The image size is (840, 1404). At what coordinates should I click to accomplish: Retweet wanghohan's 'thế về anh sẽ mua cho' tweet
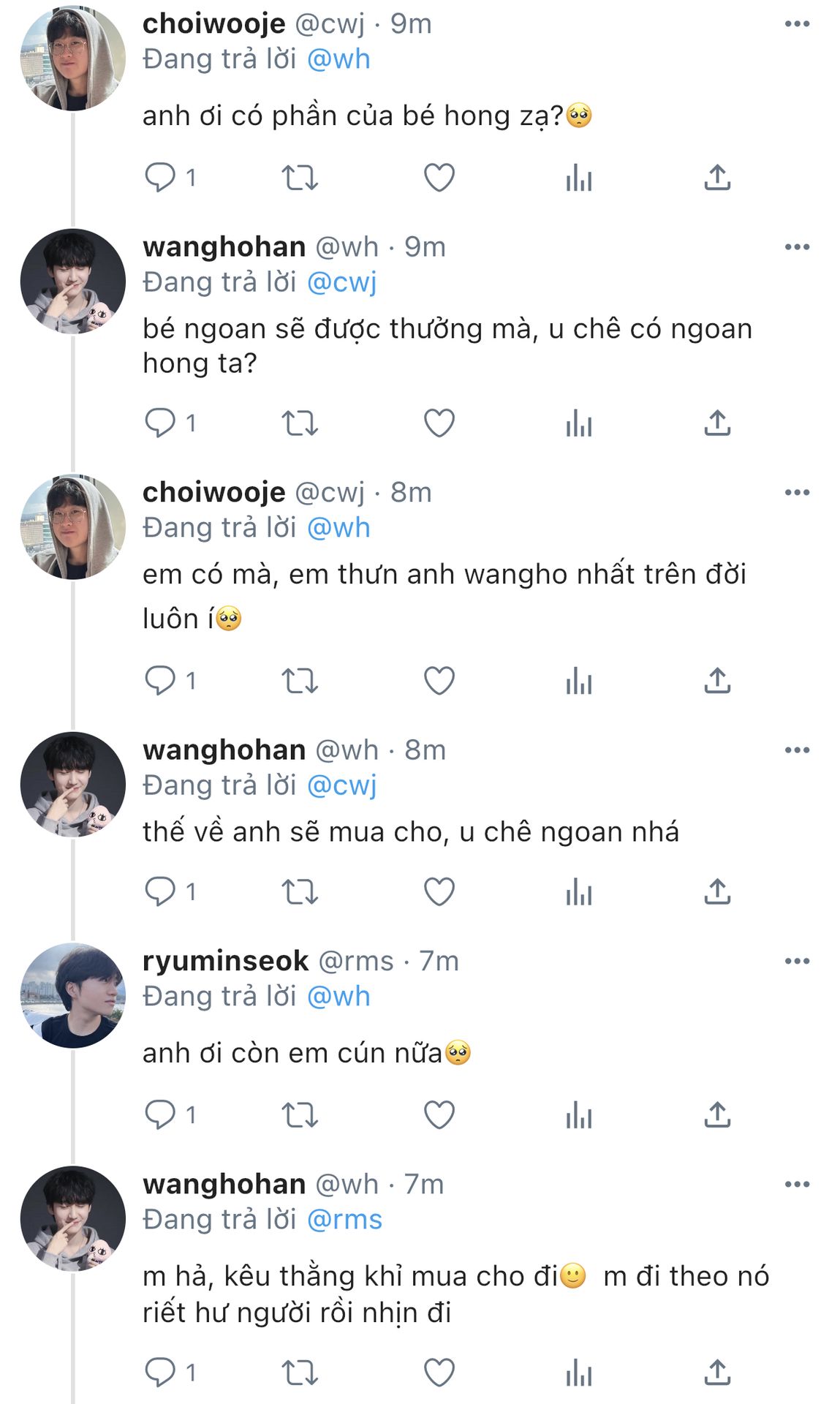300,891
